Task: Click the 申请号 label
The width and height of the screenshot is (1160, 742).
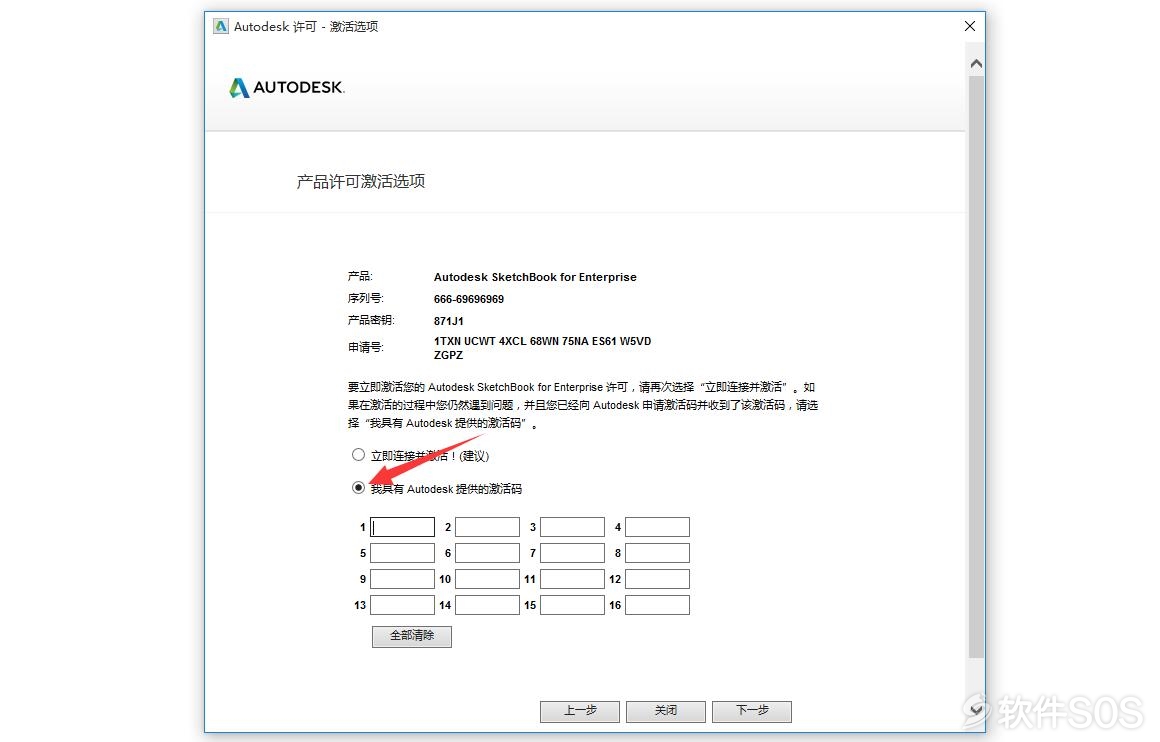Action: pyautogui.click(x=365, y=347)
